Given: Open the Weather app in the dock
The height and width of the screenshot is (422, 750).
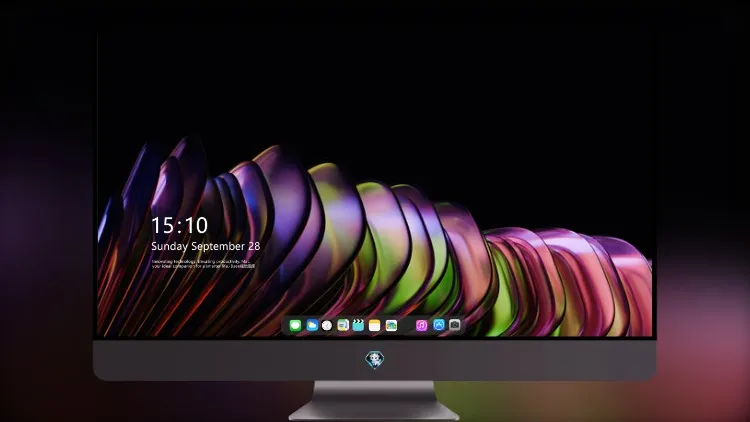Looking at the screenshot, I should [312, 326].
